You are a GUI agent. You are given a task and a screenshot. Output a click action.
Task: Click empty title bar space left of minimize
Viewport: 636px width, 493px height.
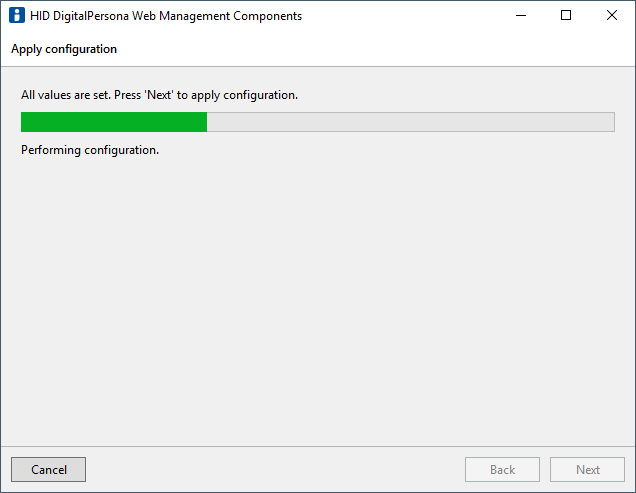pos(400,16)
